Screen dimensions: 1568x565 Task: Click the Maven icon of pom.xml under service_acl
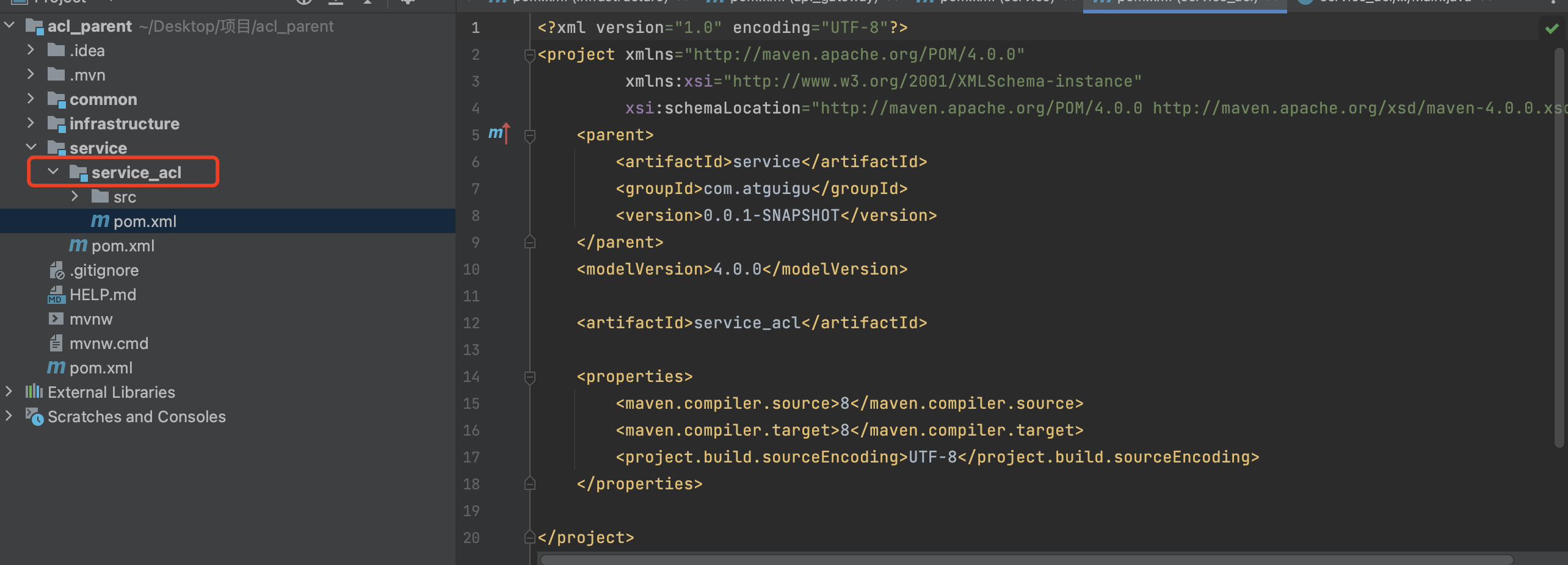100,221
